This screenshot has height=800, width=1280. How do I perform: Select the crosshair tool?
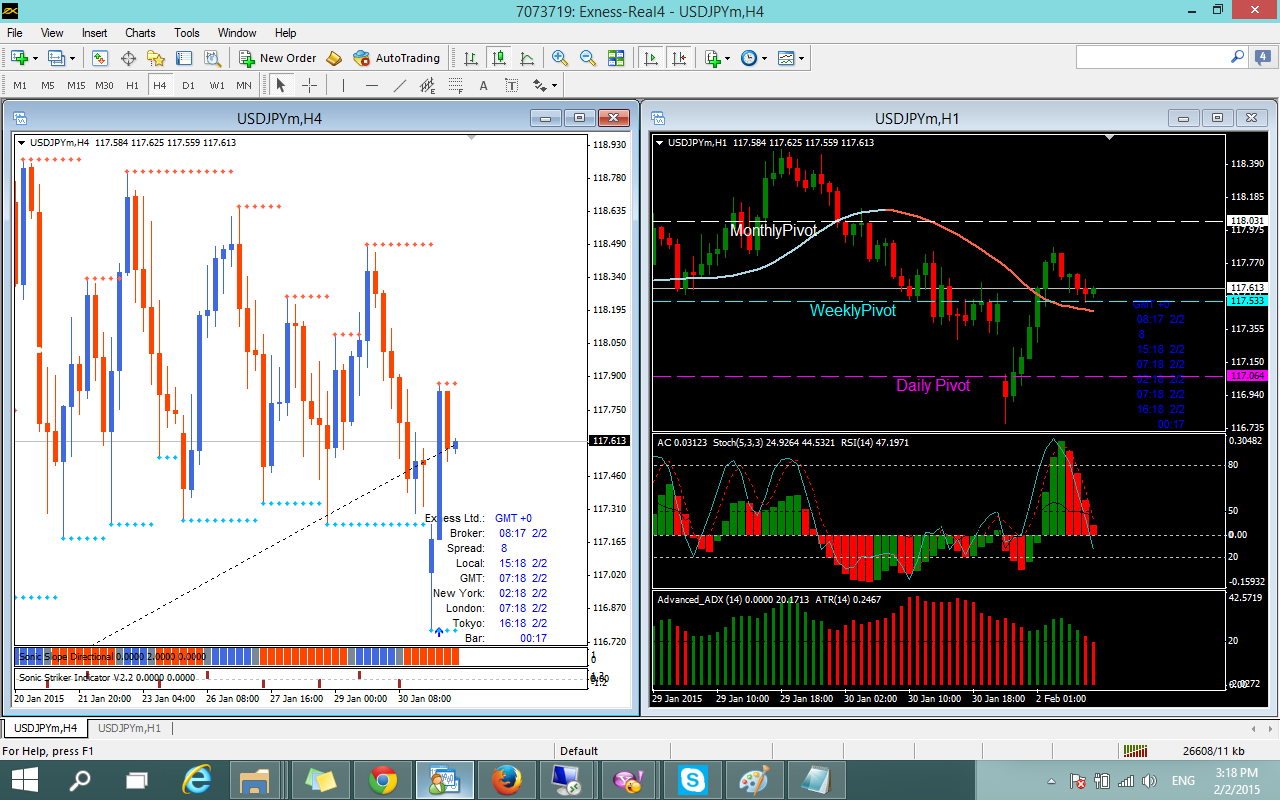[310, 85]
